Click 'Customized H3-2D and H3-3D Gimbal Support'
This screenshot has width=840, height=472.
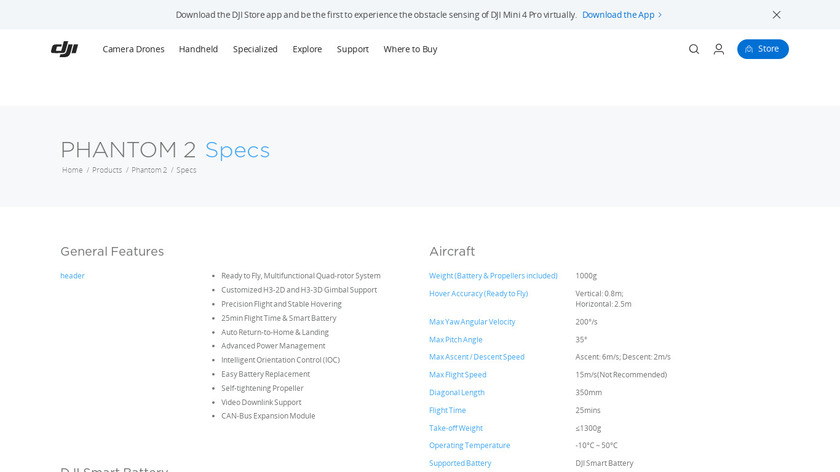(299, 290)
